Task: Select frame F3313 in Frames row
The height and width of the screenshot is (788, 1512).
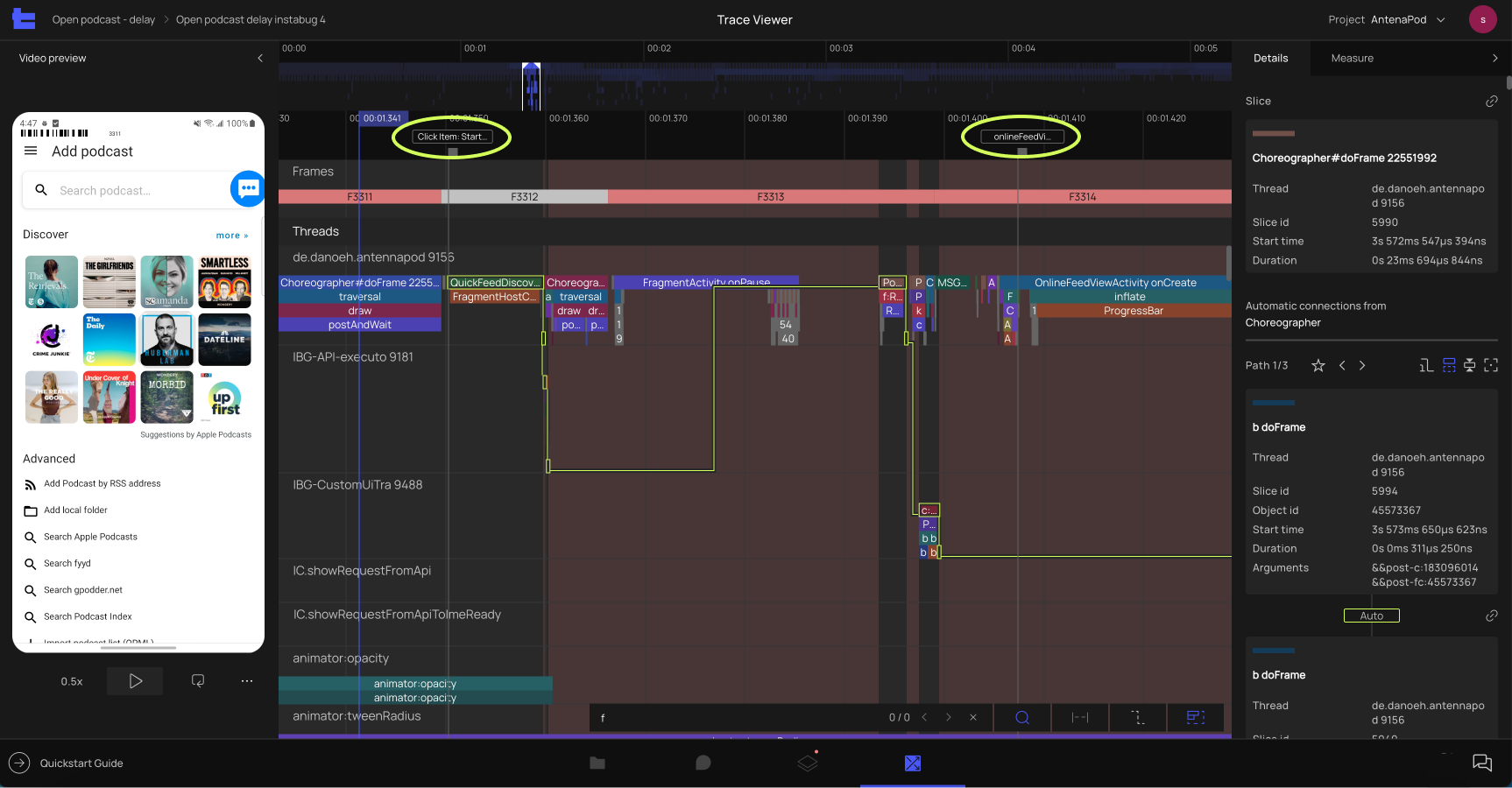Action: click(770, 197)
